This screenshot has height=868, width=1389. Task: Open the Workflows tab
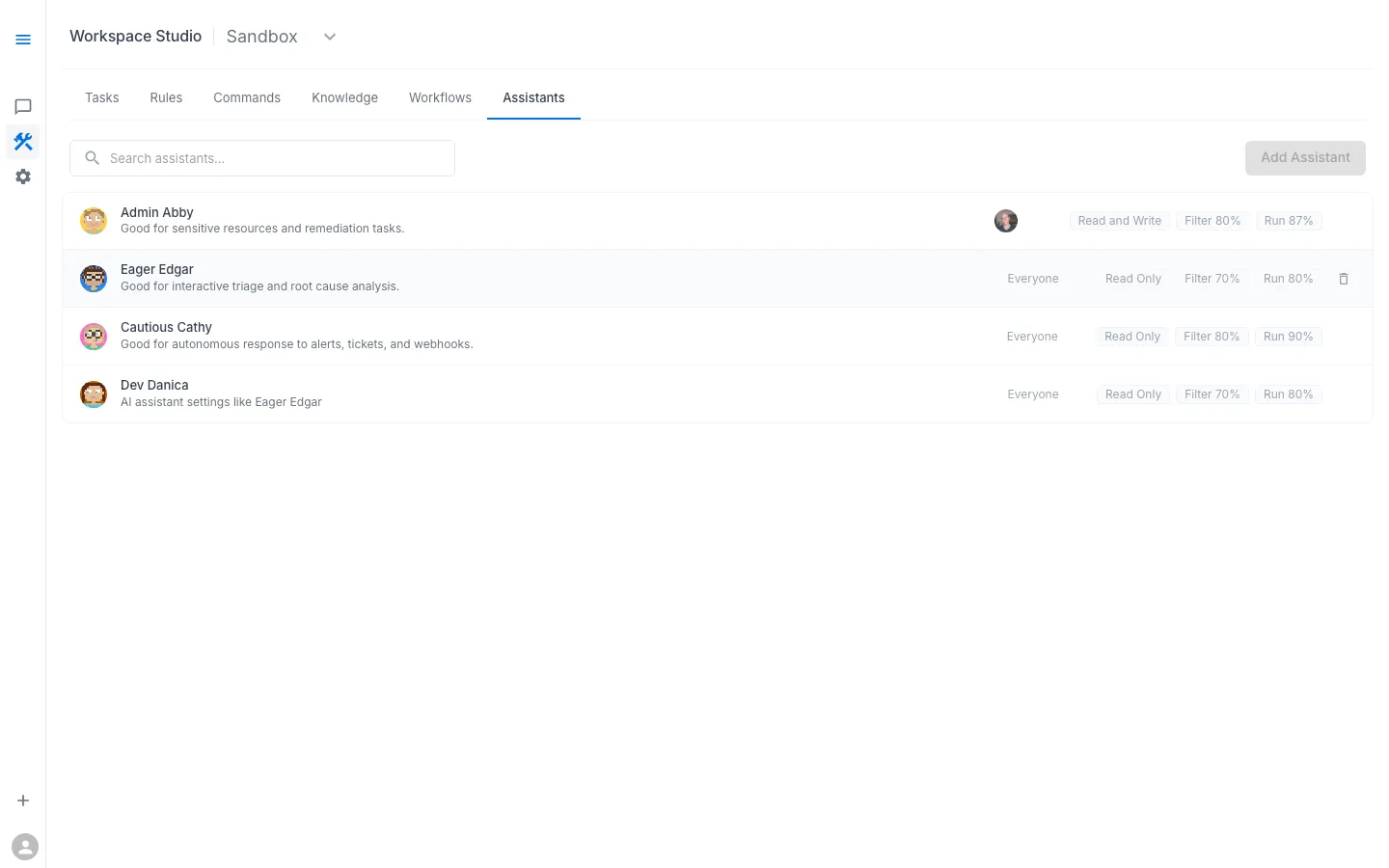(x=440, y=97)
